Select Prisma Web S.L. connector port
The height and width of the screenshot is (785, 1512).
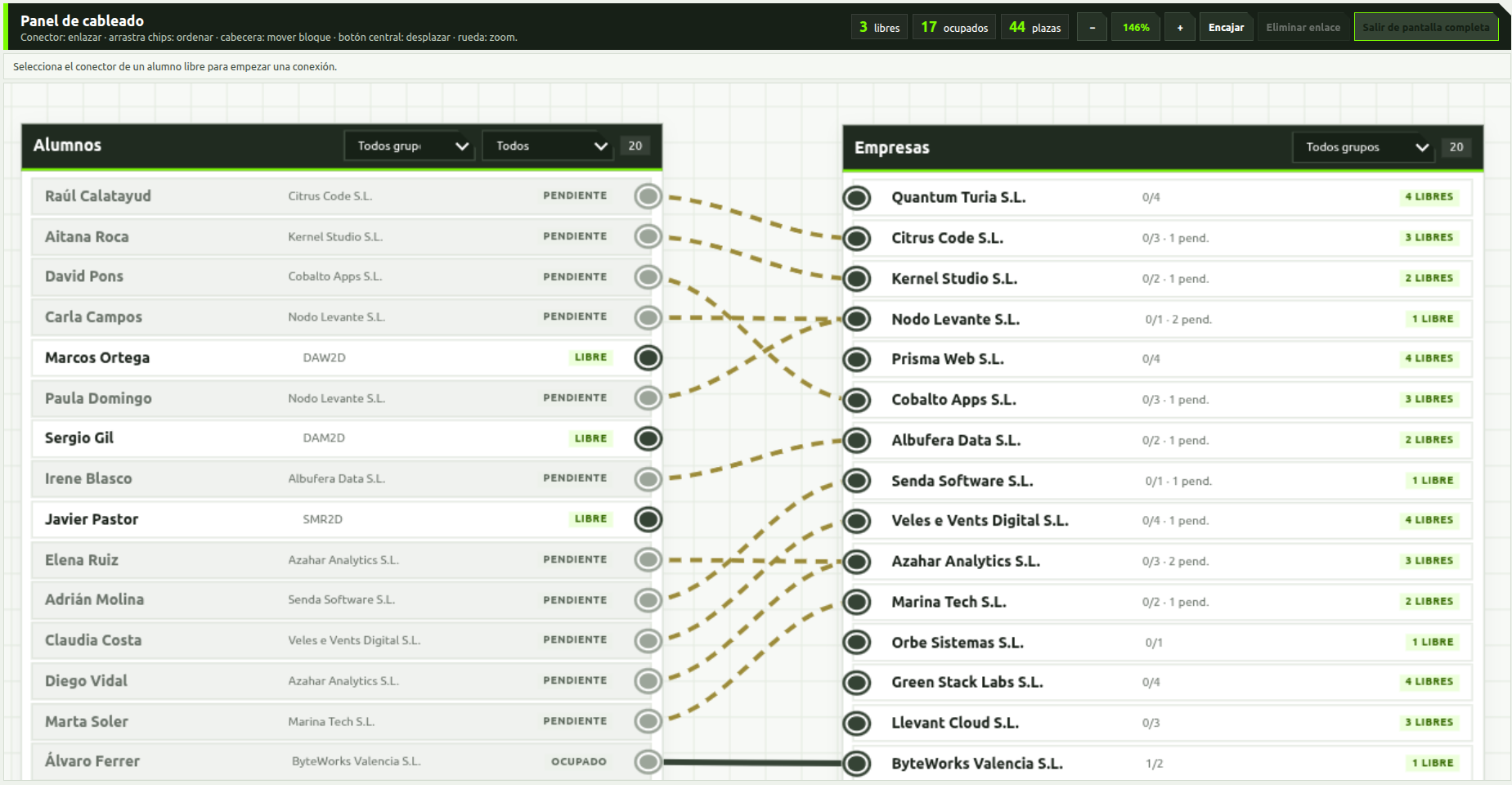pos(857,359)
